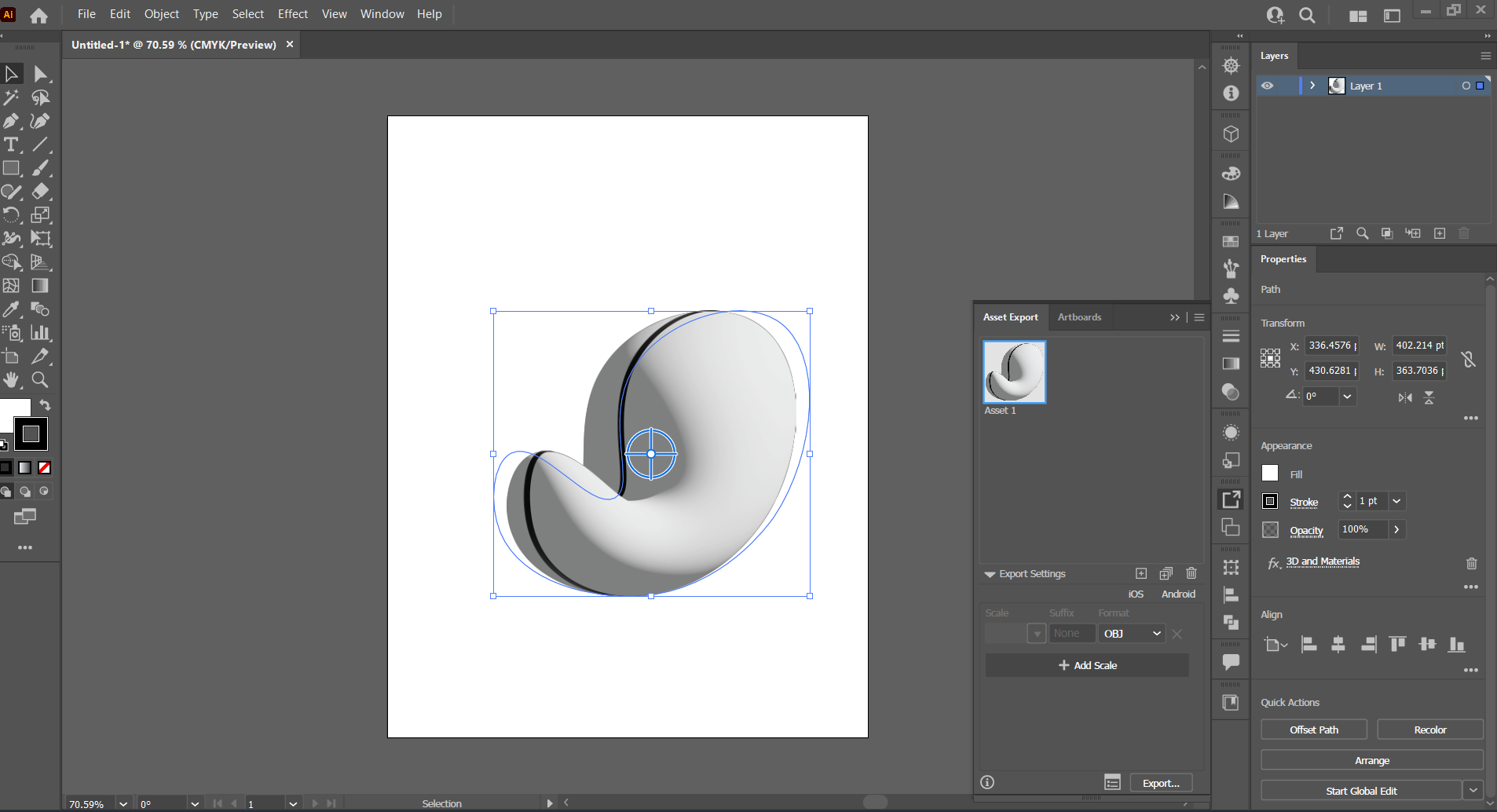Screen dimensions: 1497x812
Task: Activate the Hand tool
Action: coord(12,380)
